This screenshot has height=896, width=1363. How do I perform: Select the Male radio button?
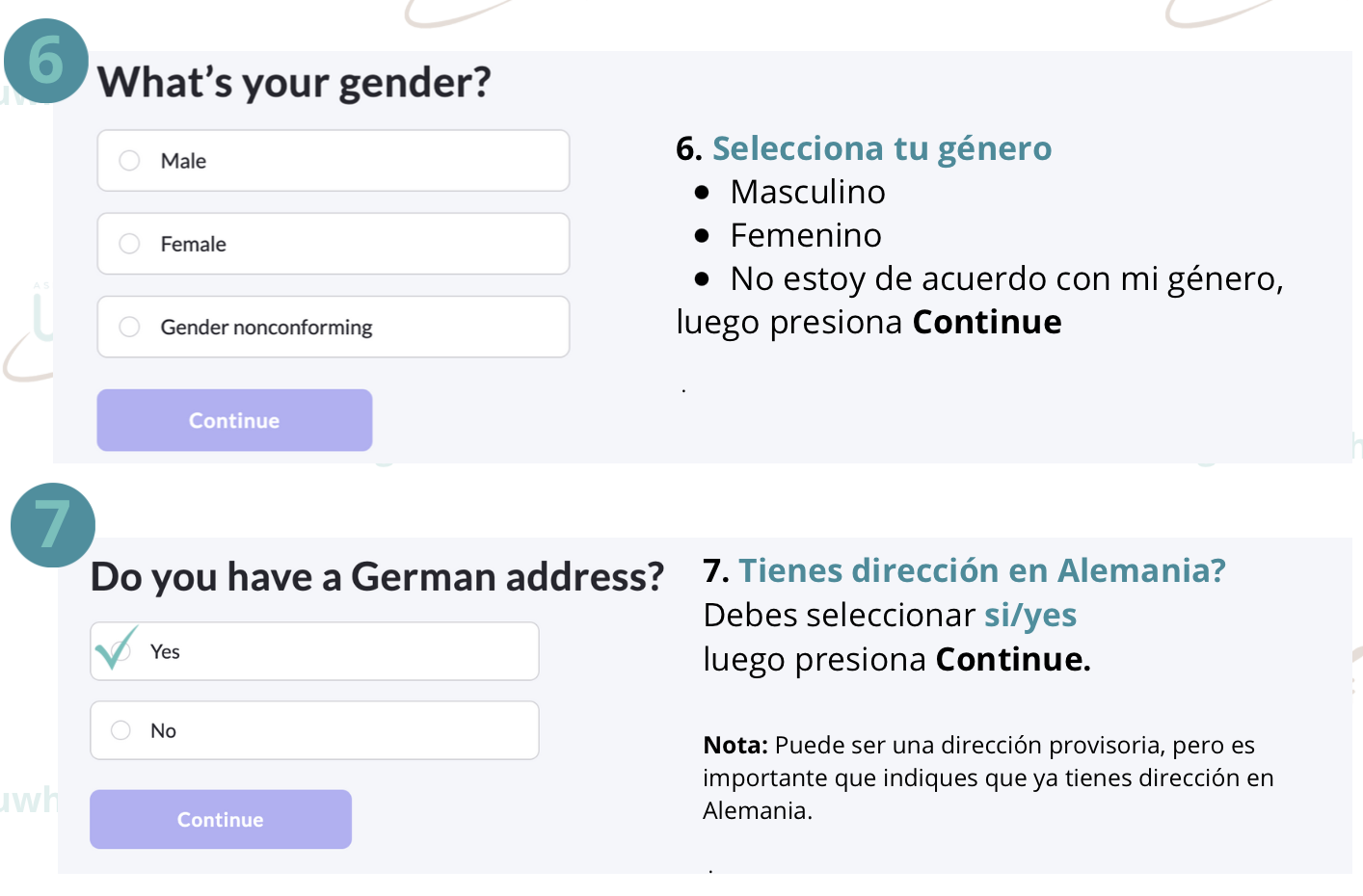coord(130,161)
